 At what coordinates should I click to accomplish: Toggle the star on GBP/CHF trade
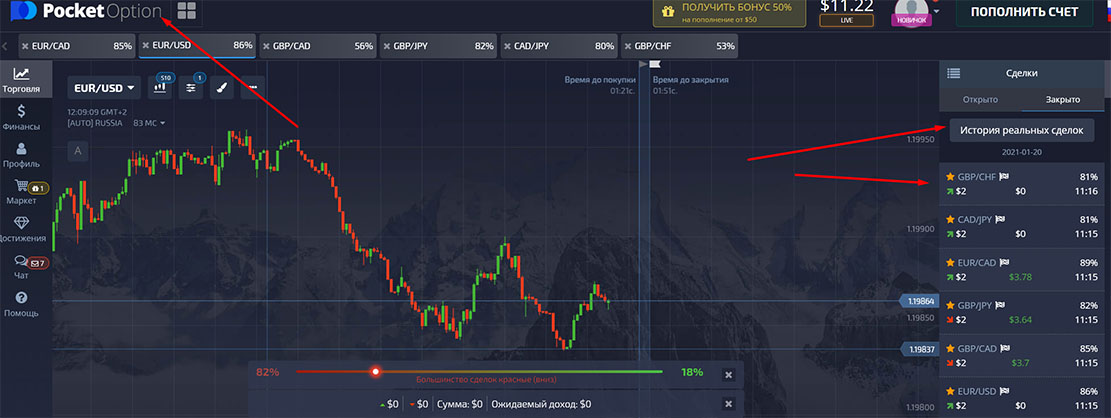(x=950, y=176)
